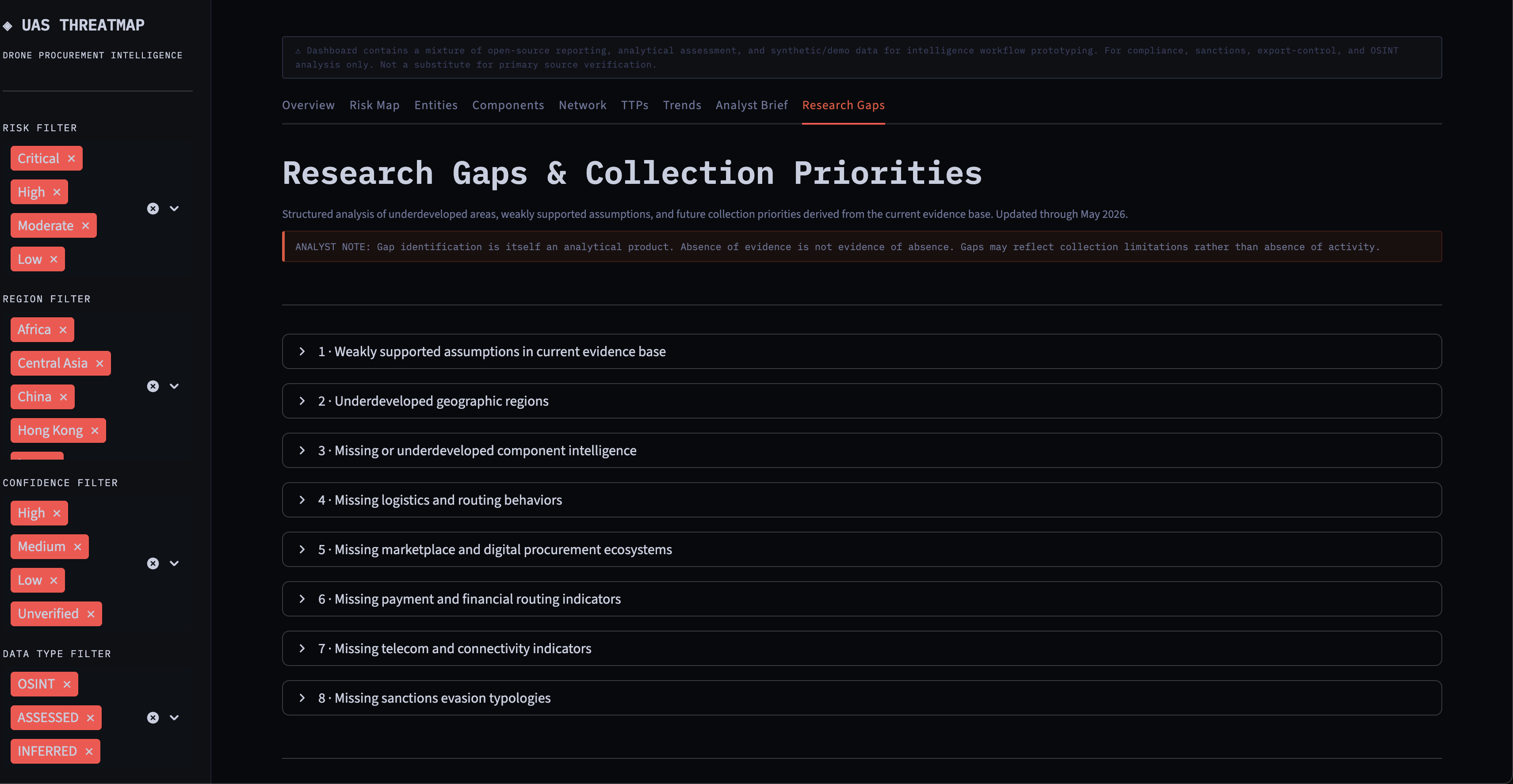Viewport: 1513px width, 784px height.
Task: Switch to the Risk Map tab
Action: (x=374, y=105)
